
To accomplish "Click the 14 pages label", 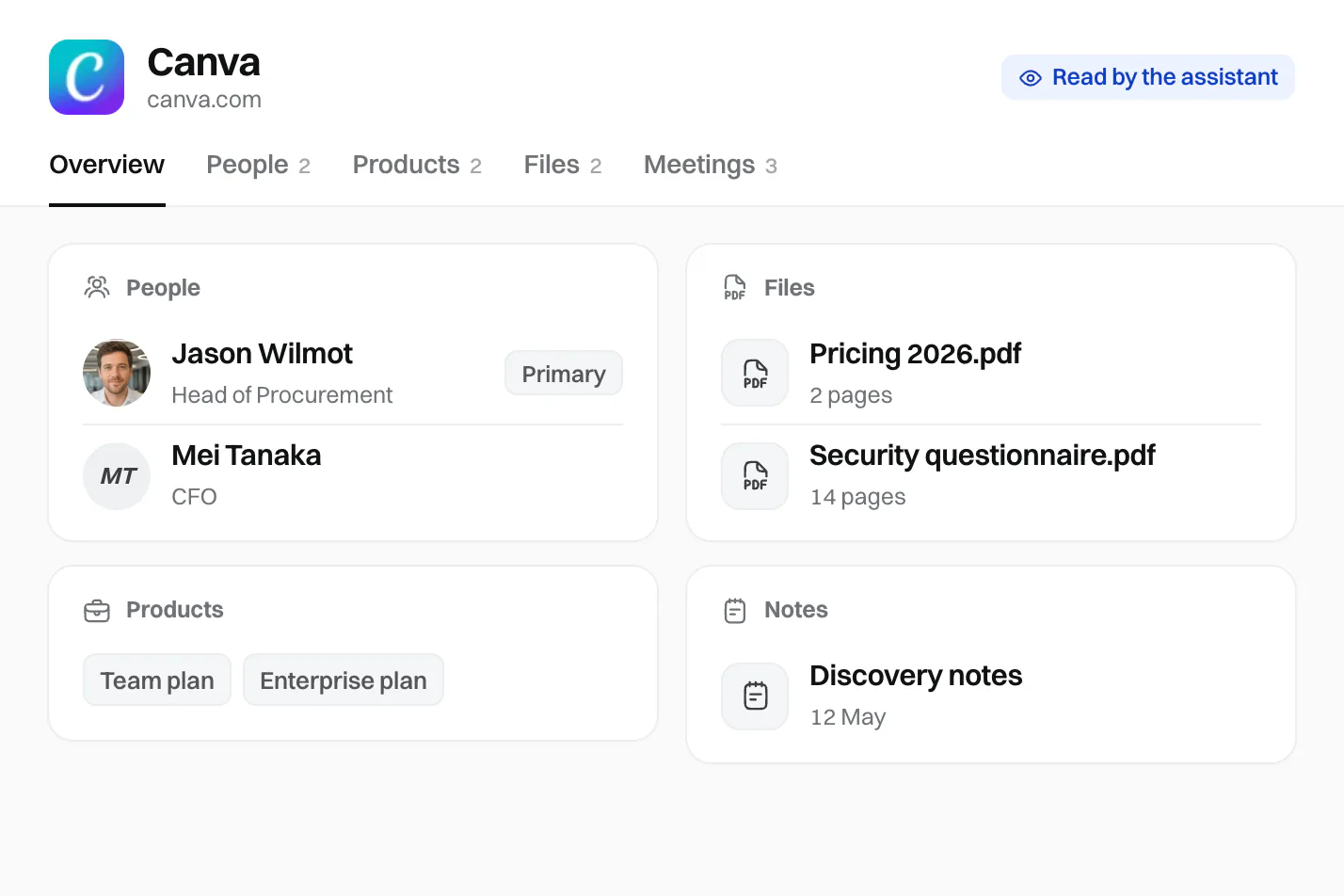I will coord(857,497).
